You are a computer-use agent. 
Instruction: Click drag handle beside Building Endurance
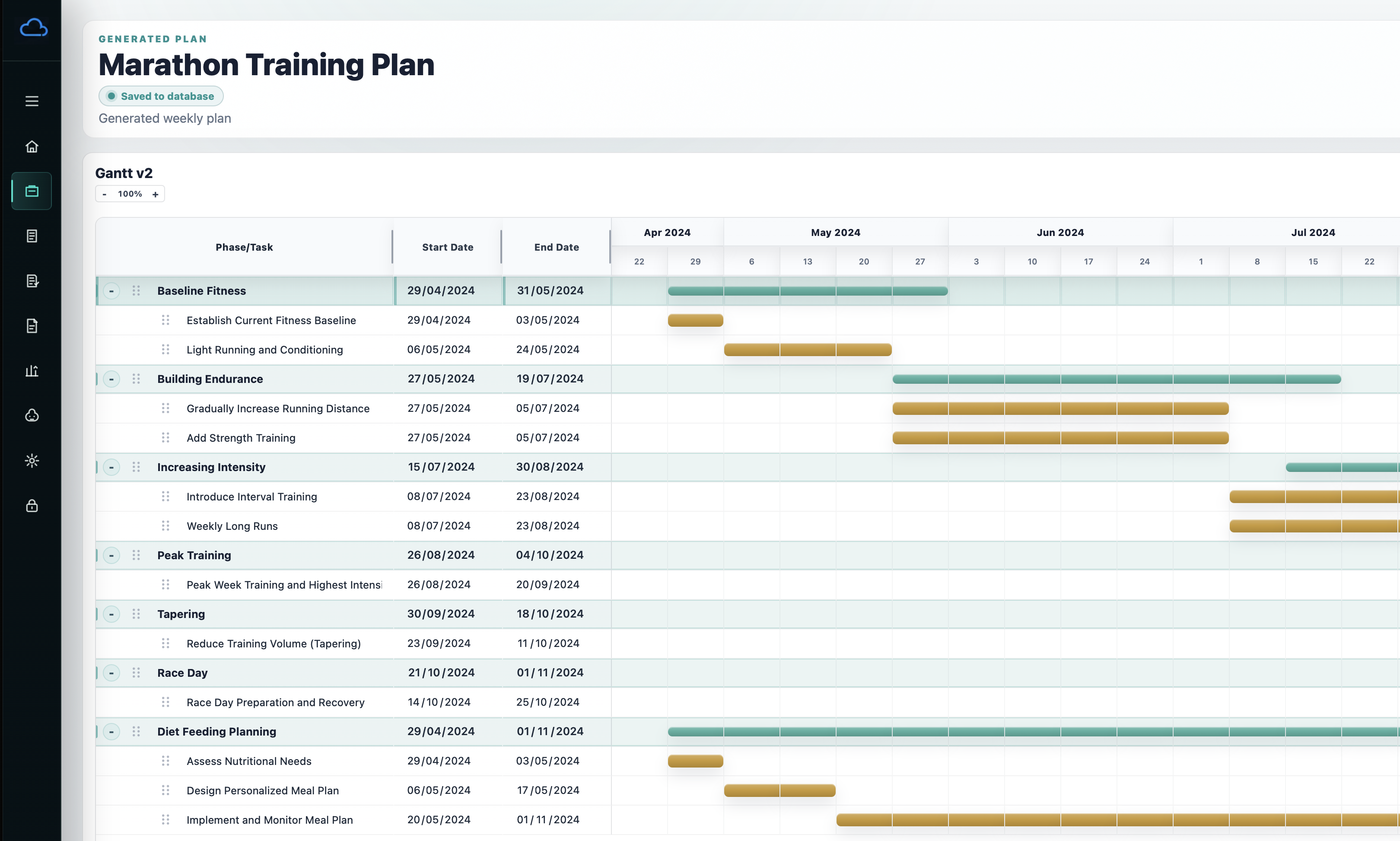coord(136,379)
